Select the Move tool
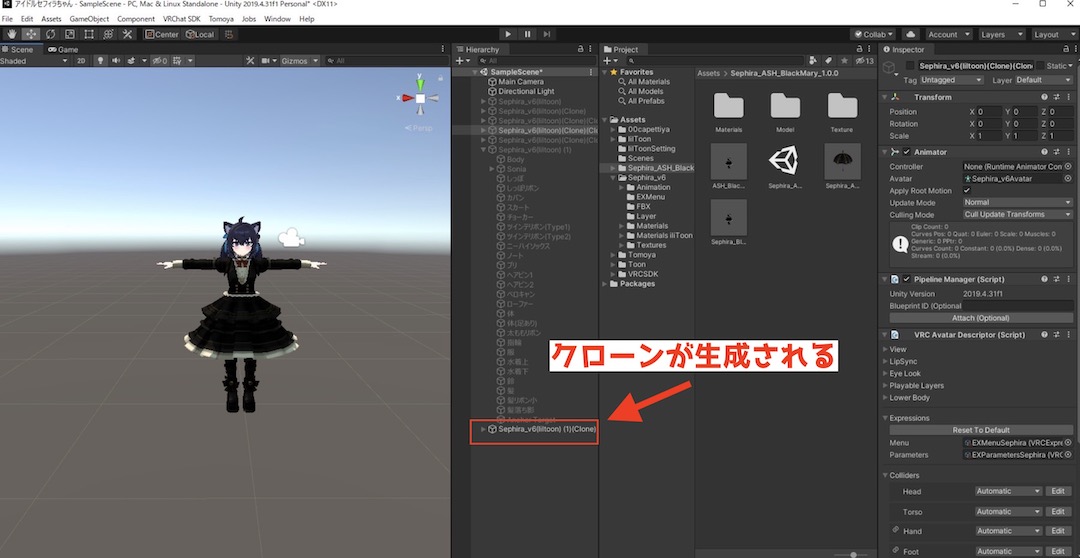 [x=31, y=34]
